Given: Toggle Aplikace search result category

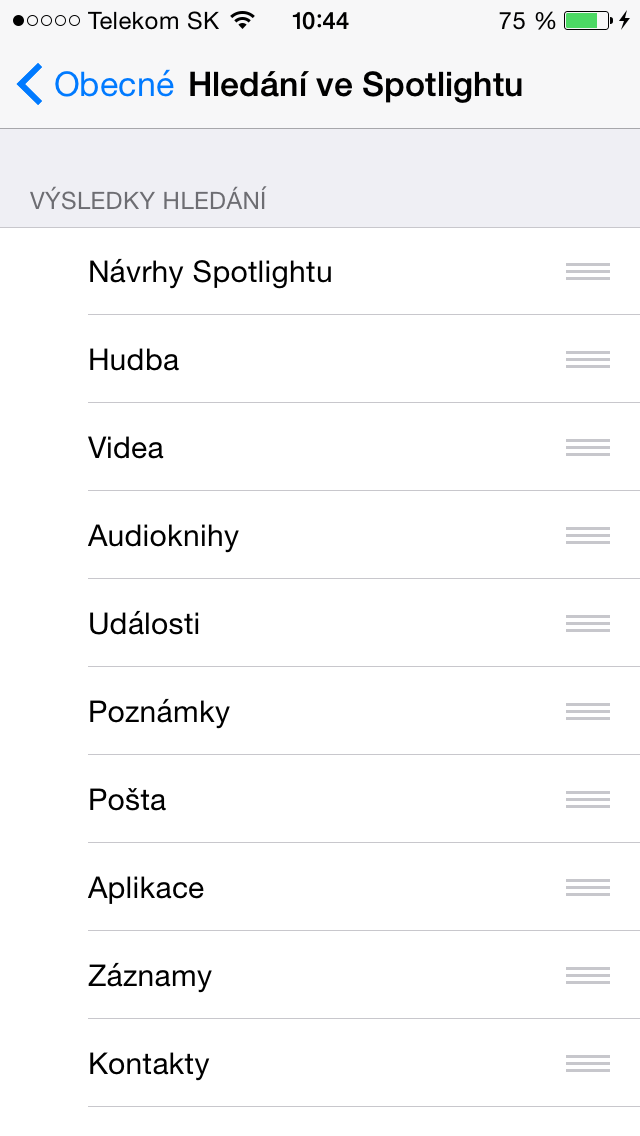Looking at the screenshot, I should (300, 888).
